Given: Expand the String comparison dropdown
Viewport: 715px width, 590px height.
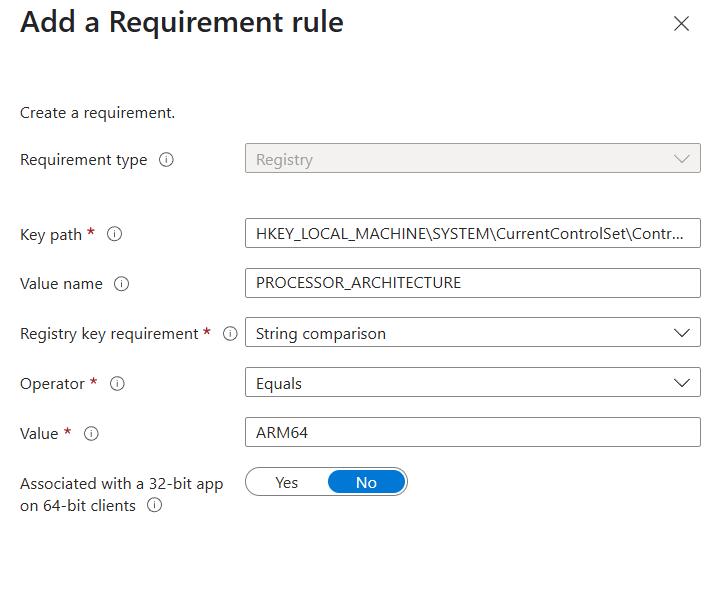Looking at the screenshot, I should [472, 332].
